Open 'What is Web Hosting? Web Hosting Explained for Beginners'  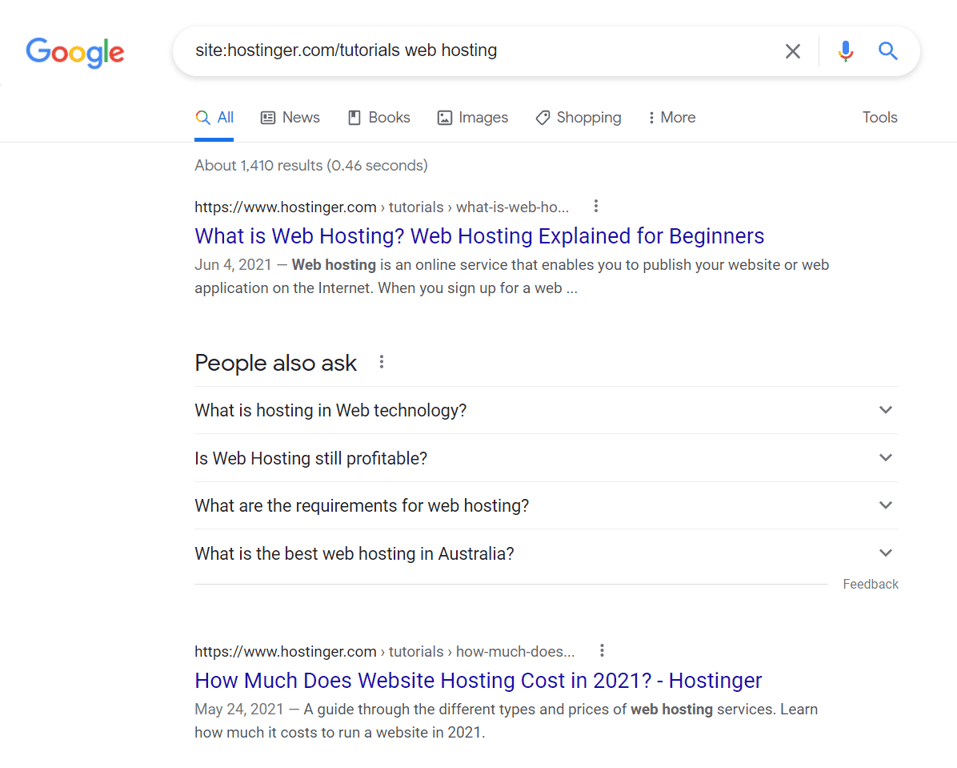coord(478,236)
